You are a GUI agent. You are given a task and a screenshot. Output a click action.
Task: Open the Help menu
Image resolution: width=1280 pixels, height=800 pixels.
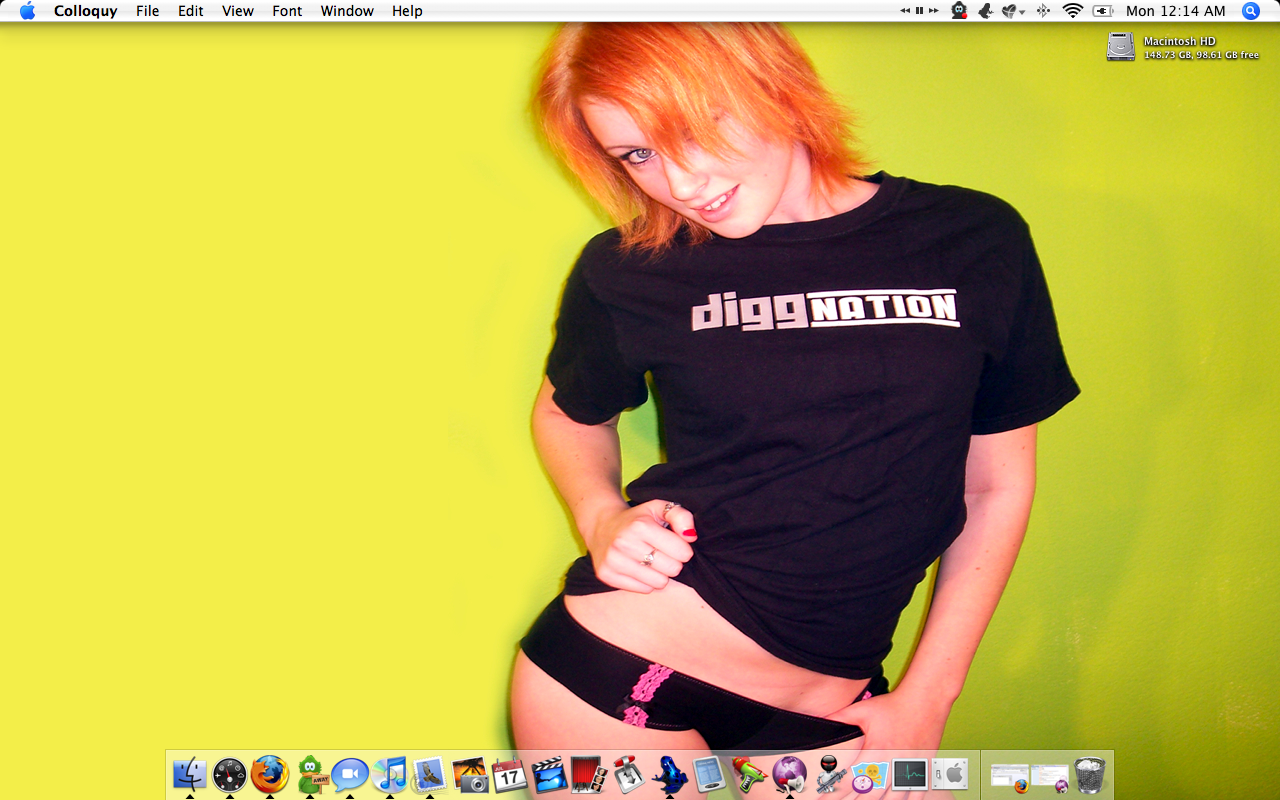[x=407, y=11]
